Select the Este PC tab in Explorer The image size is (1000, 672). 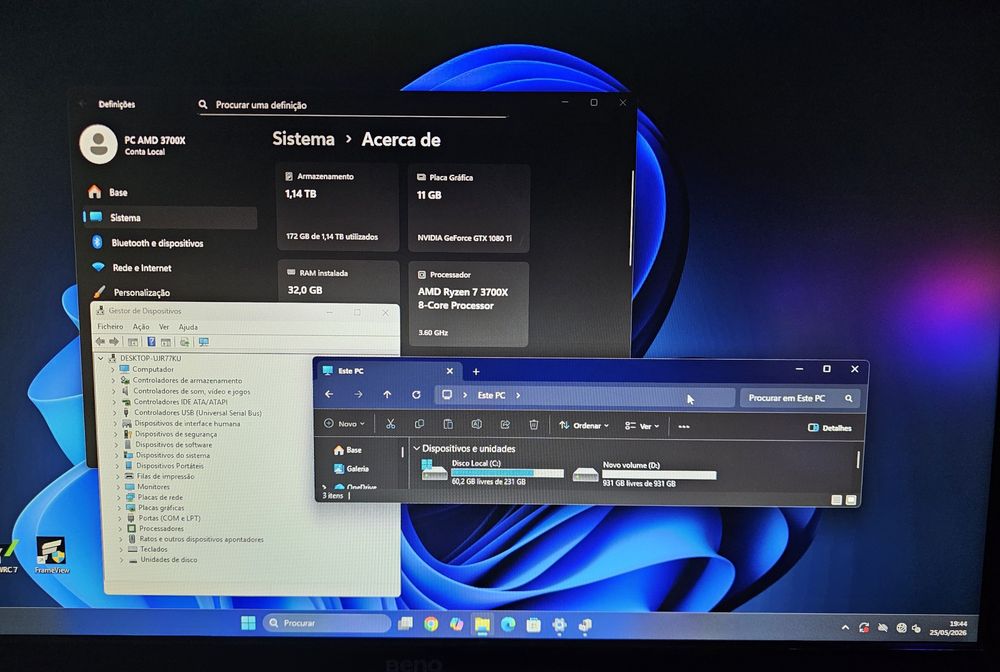tap(388, 371)
